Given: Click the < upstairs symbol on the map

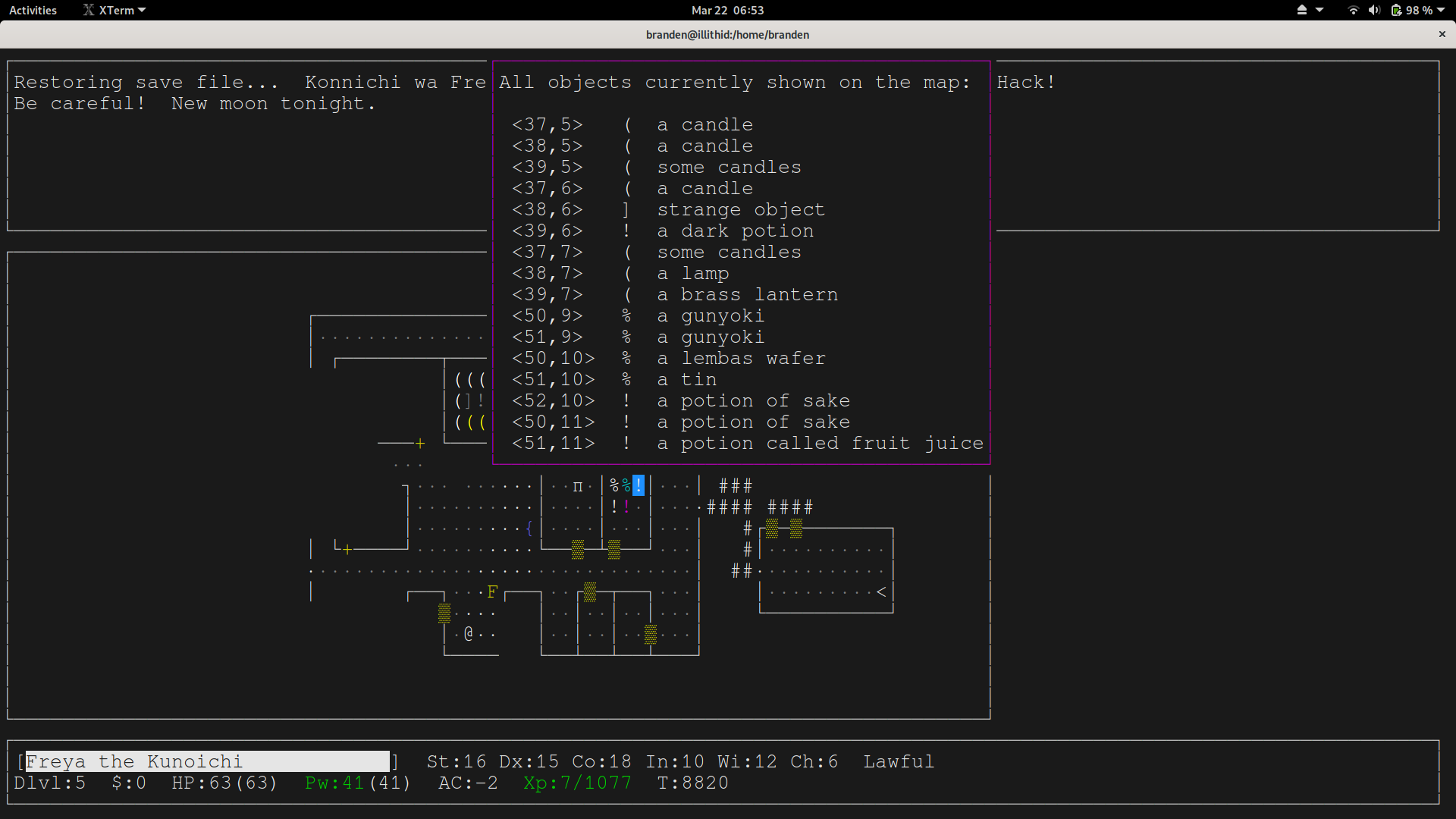Looking at the screenshot, I should coord(881,592).
